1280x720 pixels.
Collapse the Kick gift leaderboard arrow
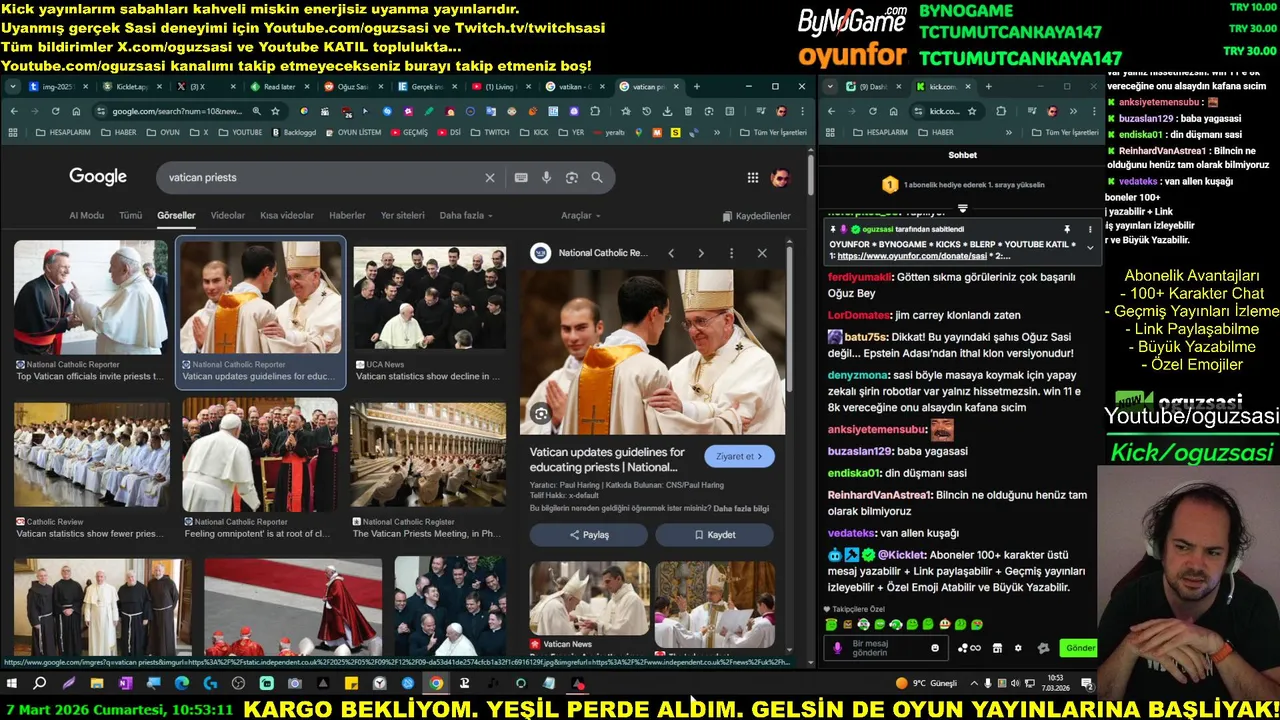pyautogui.click(x=963, y=208)
